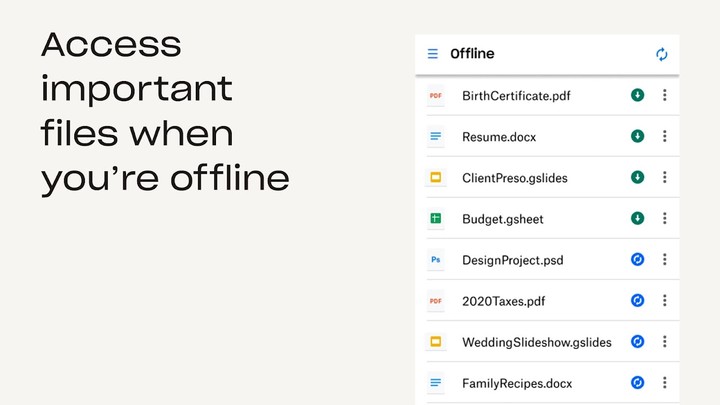Screen dimensions: 720x405
Task: Click the ClientPreso.gslides downloaded status icon
Action: tap(637, 177)
